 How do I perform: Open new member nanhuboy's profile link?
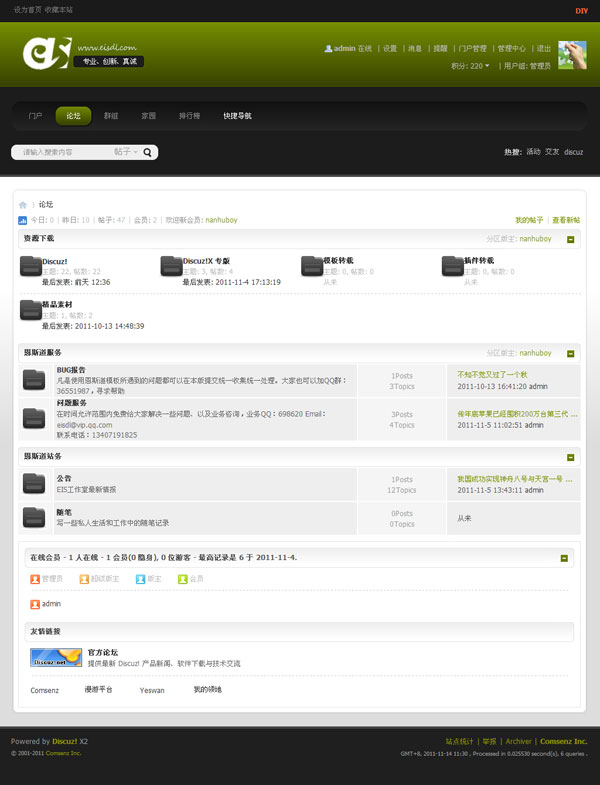[221, 220]
